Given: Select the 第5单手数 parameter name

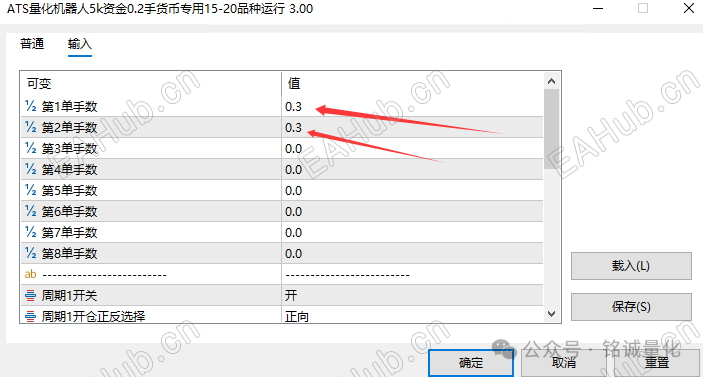Looking at the screenshot, I should click(69, 191).
